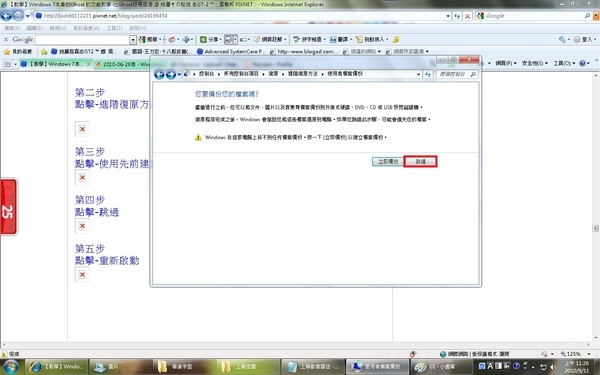The image size is (600, 375).
Task: Go back in the Control Panel window
Action: click(159, 74)
